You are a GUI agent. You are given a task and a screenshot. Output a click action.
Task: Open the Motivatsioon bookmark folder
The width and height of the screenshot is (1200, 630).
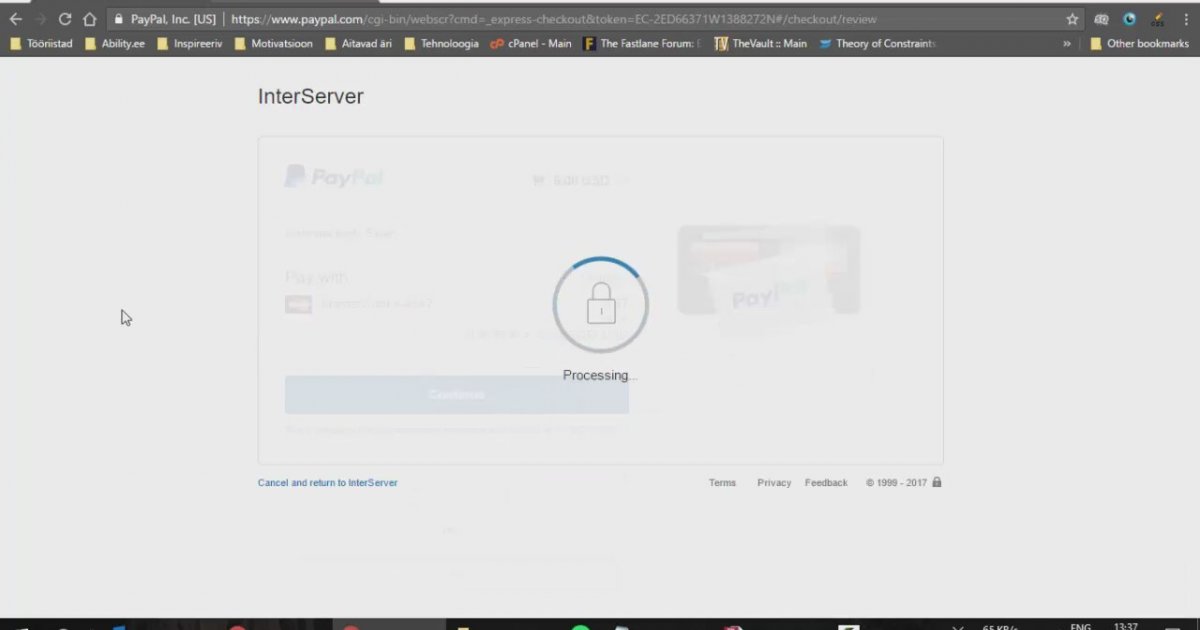273,44
